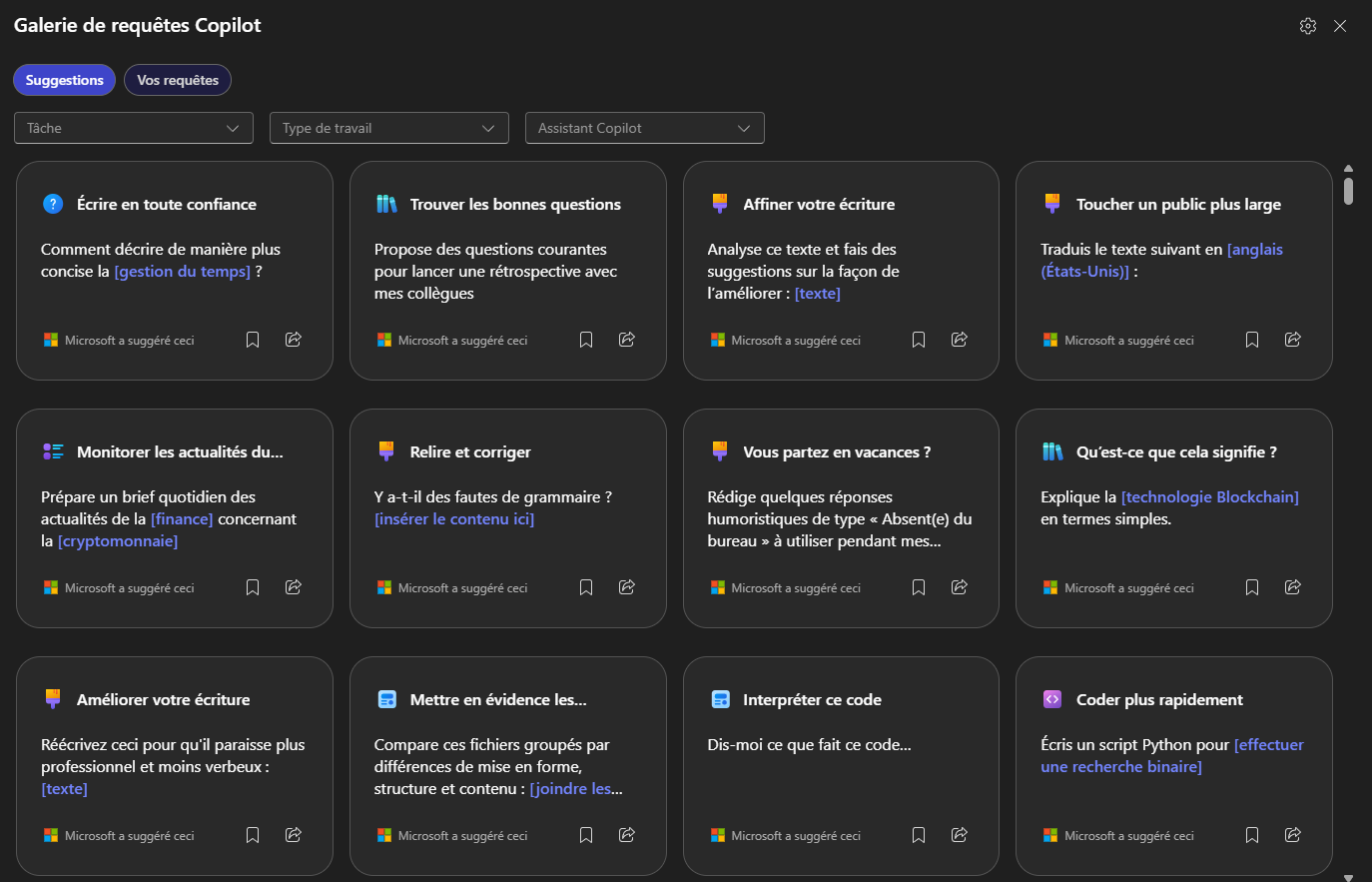Bookmark the 'Coder plus rapidement' prompt
This screenshot has width=1372, height=882.
pyautogui.click(x=1252, y=835)
